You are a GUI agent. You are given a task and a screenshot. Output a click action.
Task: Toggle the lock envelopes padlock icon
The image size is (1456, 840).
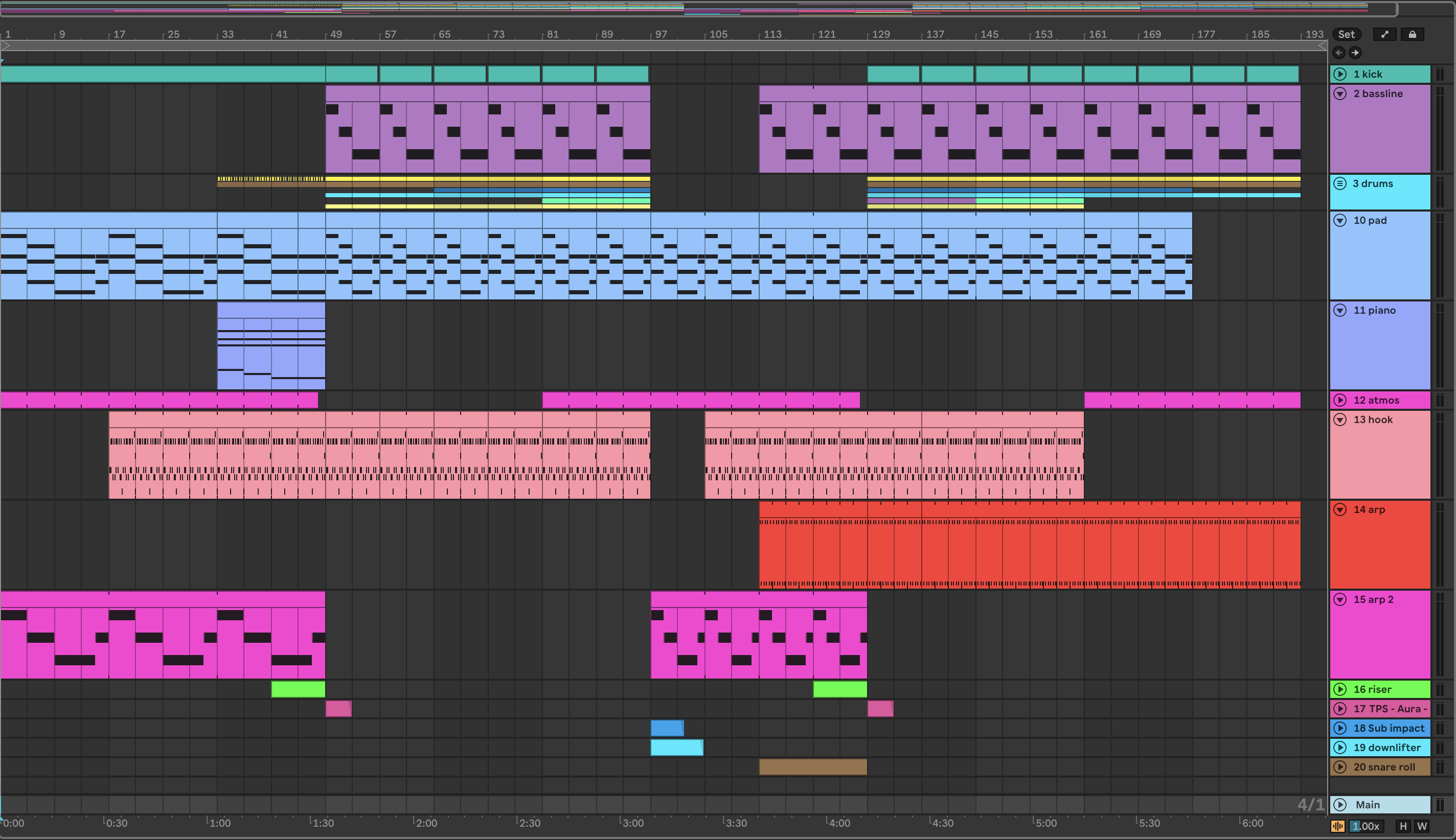pos(1412,34)
